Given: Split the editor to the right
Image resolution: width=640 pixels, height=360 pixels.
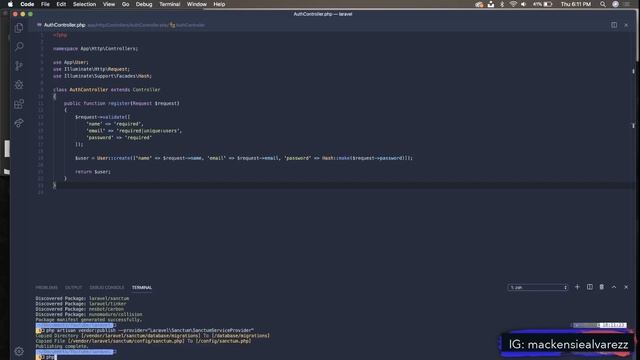Looking at the screenshot, I should pos(614,25).
